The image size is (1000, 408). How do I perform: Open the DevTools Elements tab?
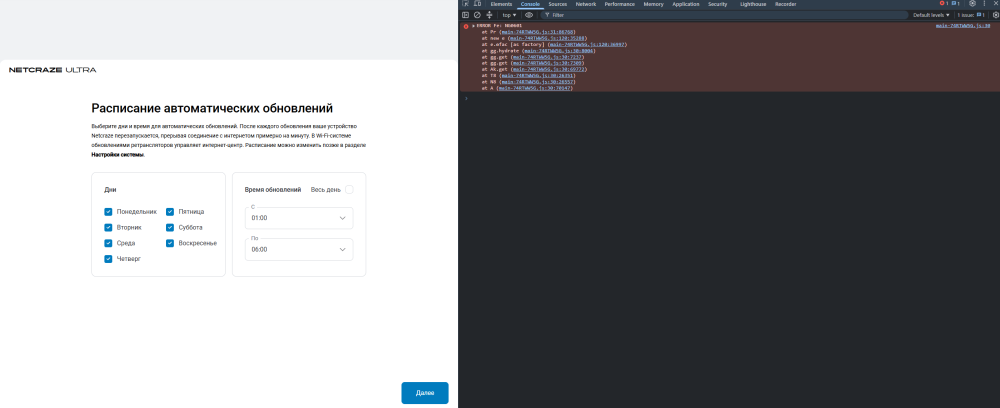click(501, 4)
